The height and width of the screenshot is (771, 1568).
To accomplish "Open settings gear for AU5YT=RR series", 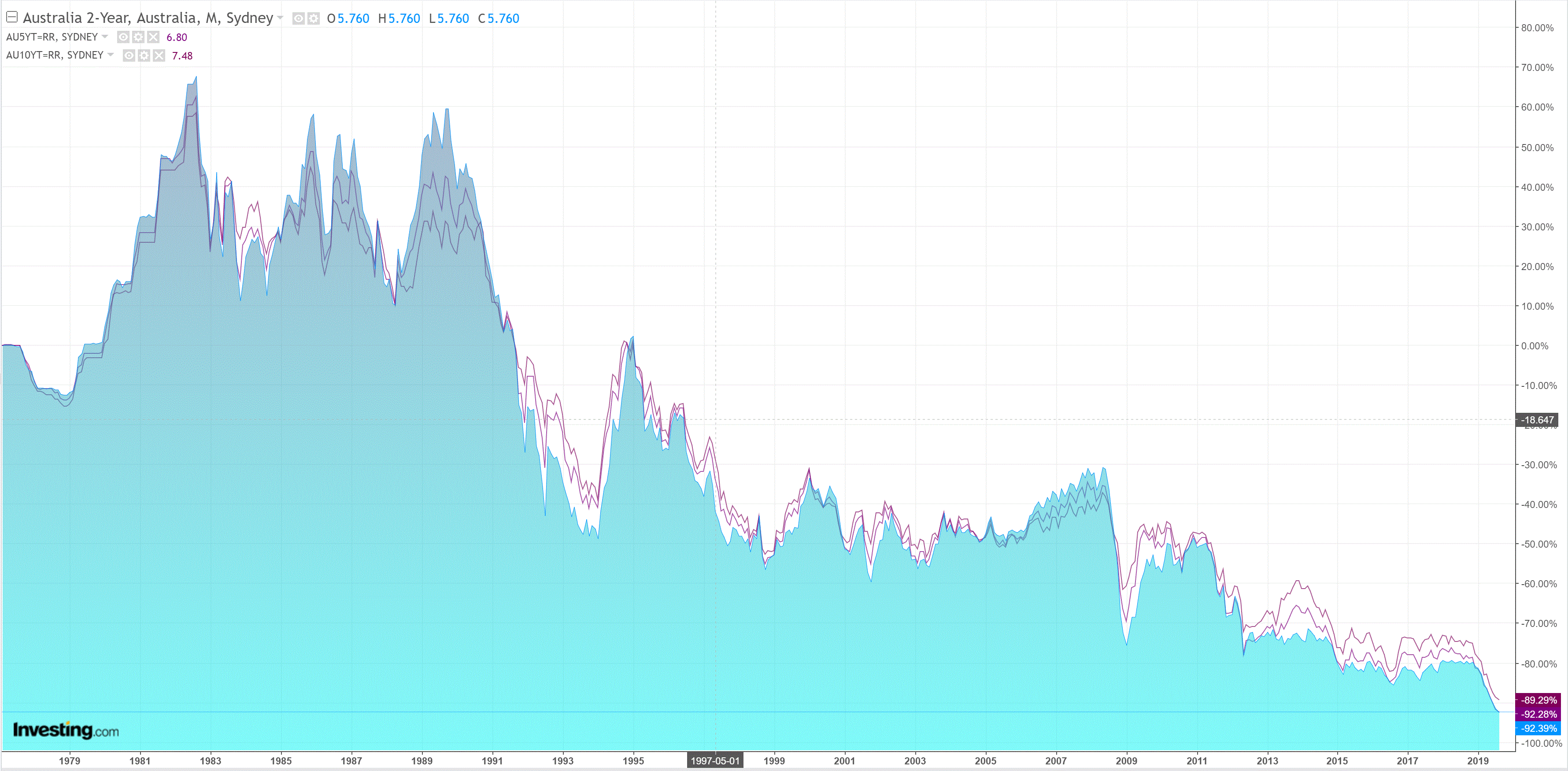I will (138, 37).
